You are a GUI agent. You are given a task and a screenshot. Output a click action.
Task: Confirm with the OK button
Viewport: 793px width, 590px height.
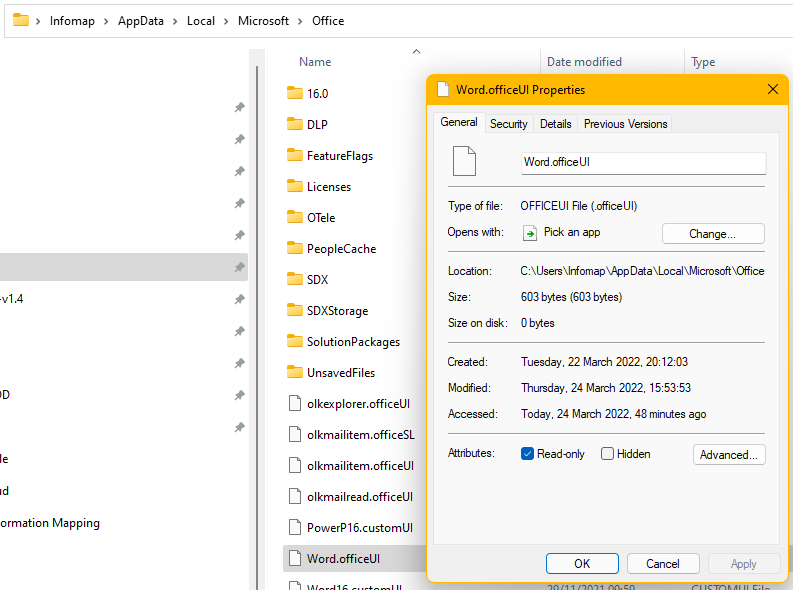tap(582, 563)
